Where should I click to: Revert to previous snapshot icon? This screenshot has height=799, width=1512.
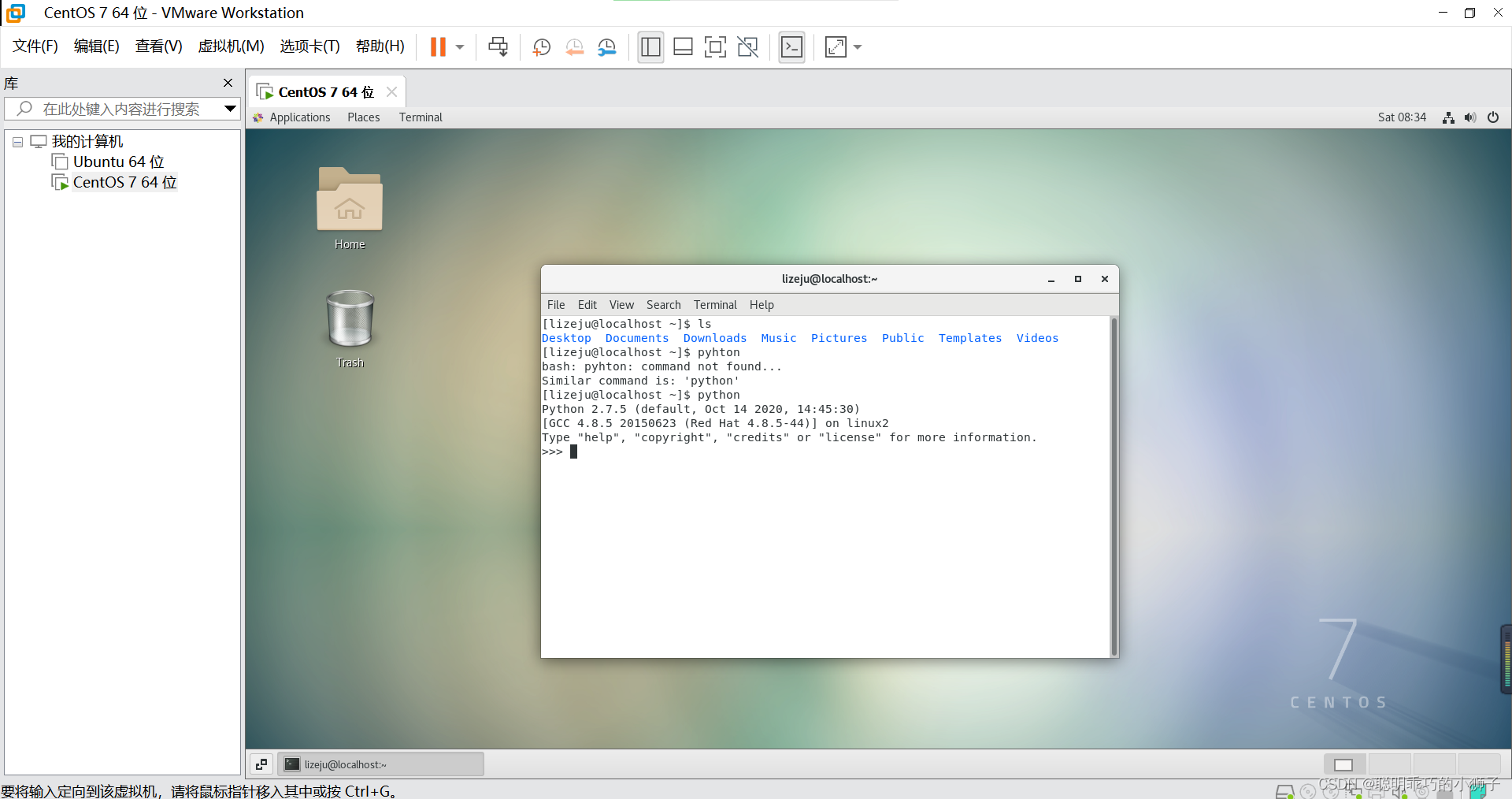(574, 47)
